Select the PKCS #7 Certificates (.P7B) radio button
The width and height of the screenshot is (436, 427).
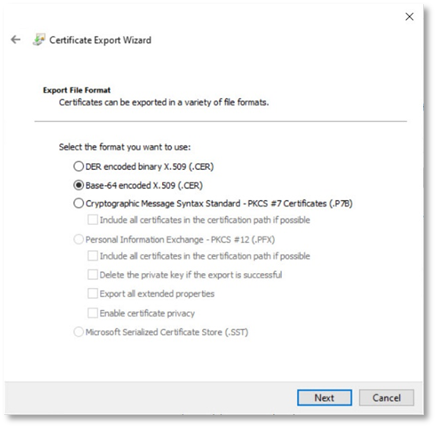(x=78, y=203)
